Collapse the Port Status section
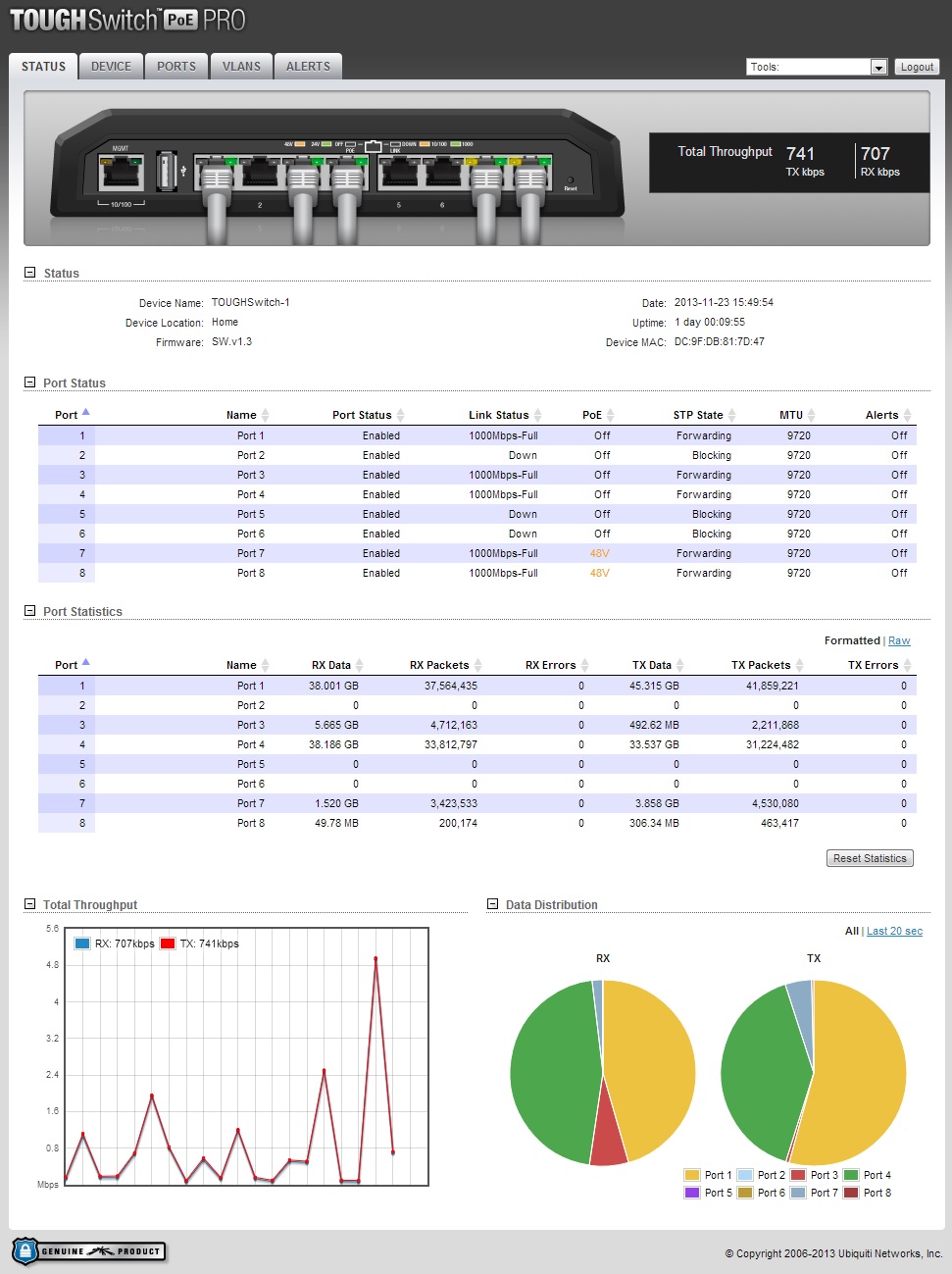Viewport: 952px width, 1274px height. click(29, 382)
